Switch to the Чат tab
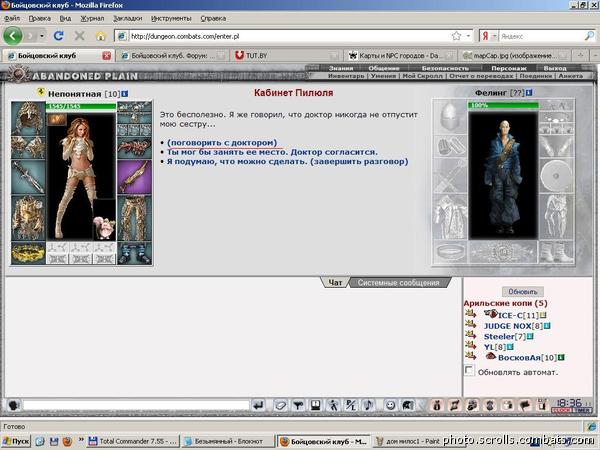 (x=335, y=283)
